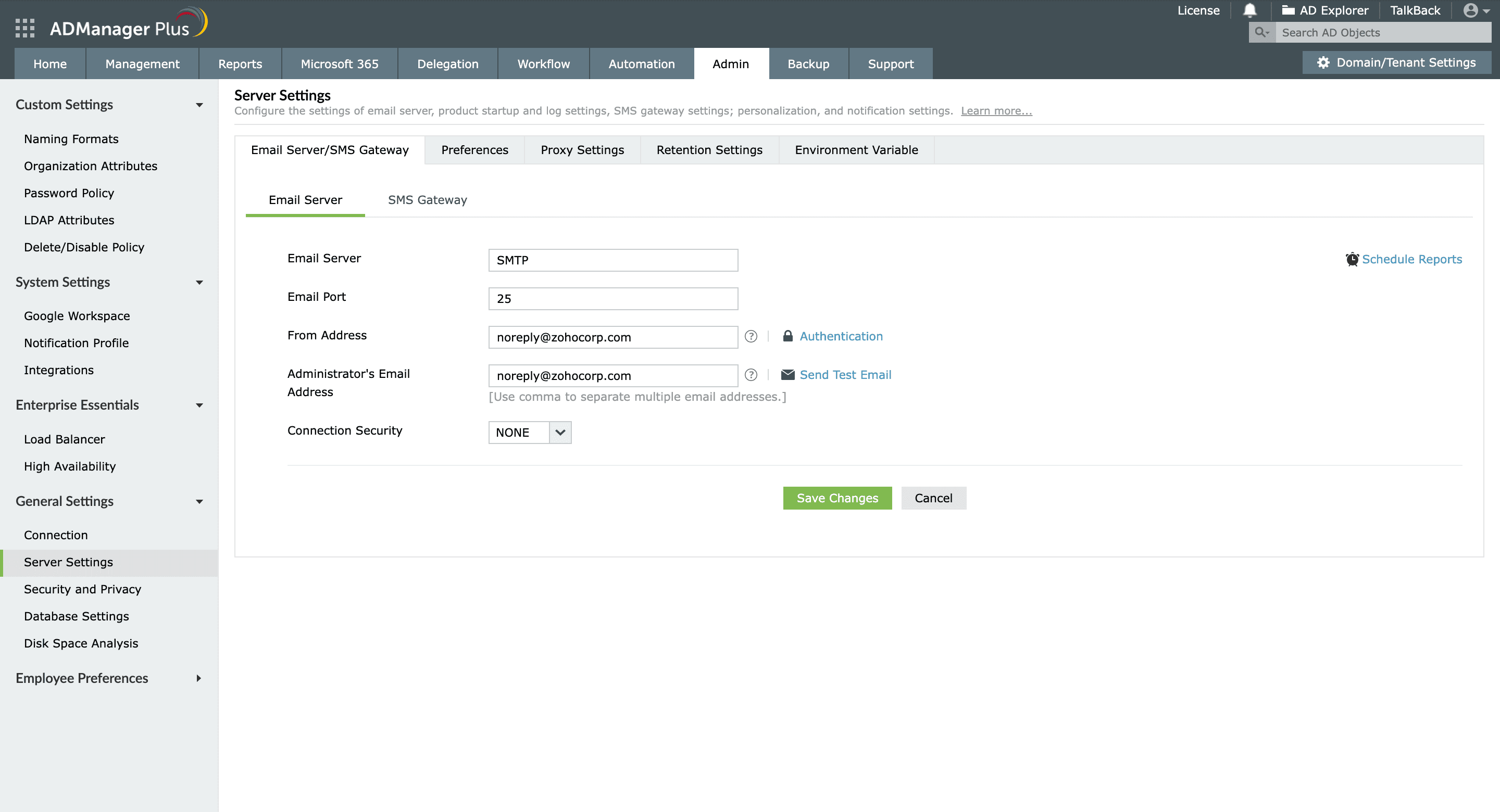Open the Connection Security dropdown
Screen dimensions: 1500x812
tap(559, 433)
